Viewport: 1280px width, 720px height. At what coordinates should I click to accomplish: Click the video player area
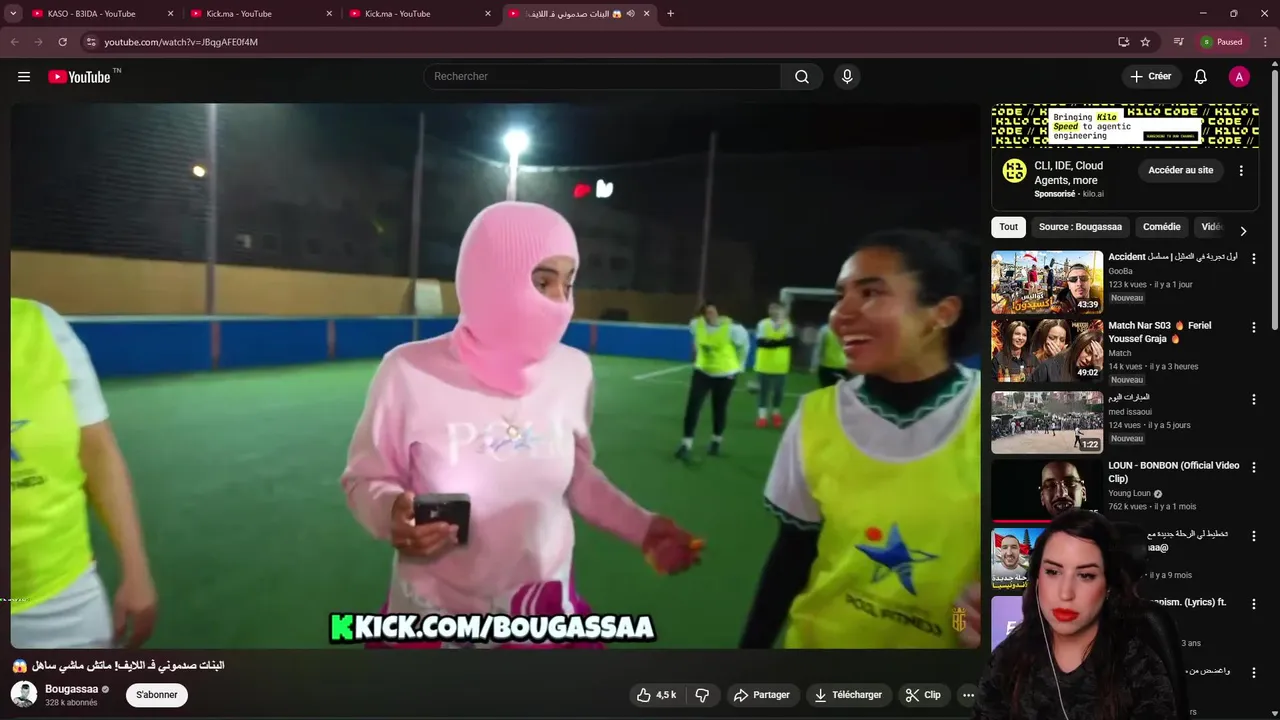pos(495,376)
